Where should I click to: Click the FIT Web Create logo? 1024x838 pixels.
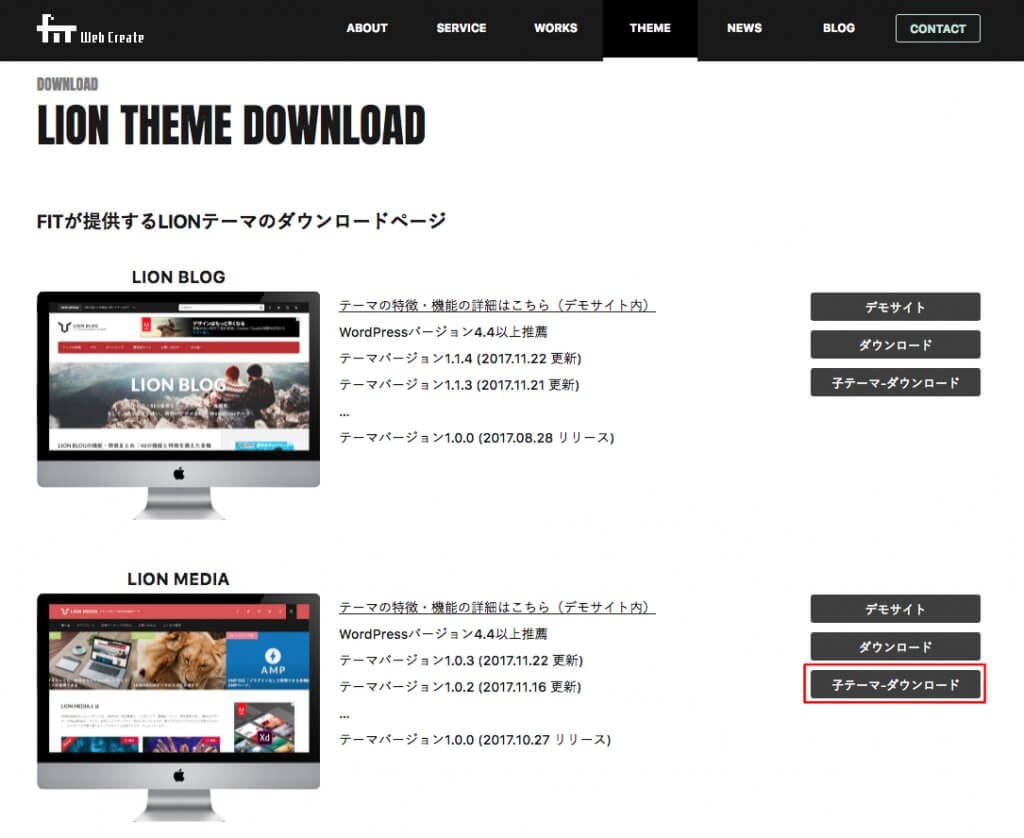[x=90, y=29]
